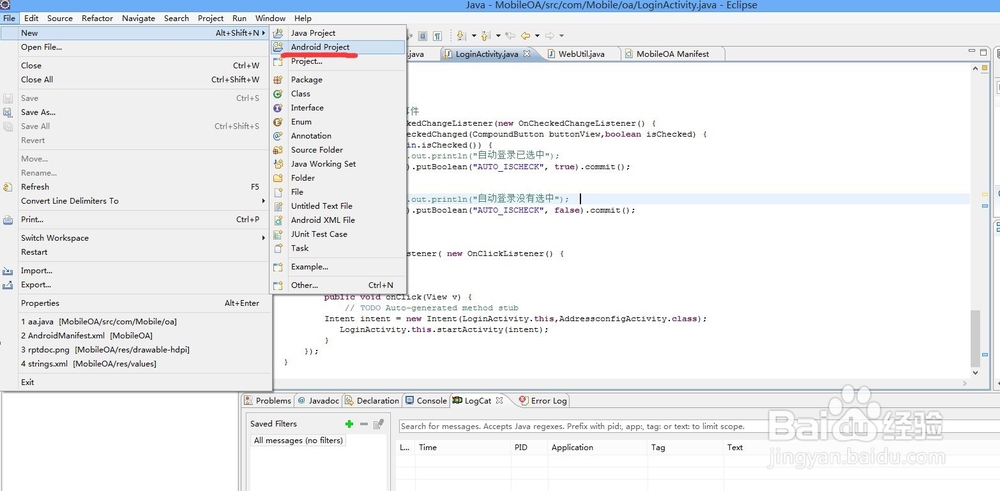Open the Problems view tab
The height and width of the screenshot is (491, 1000).
[x=268, y=400]
